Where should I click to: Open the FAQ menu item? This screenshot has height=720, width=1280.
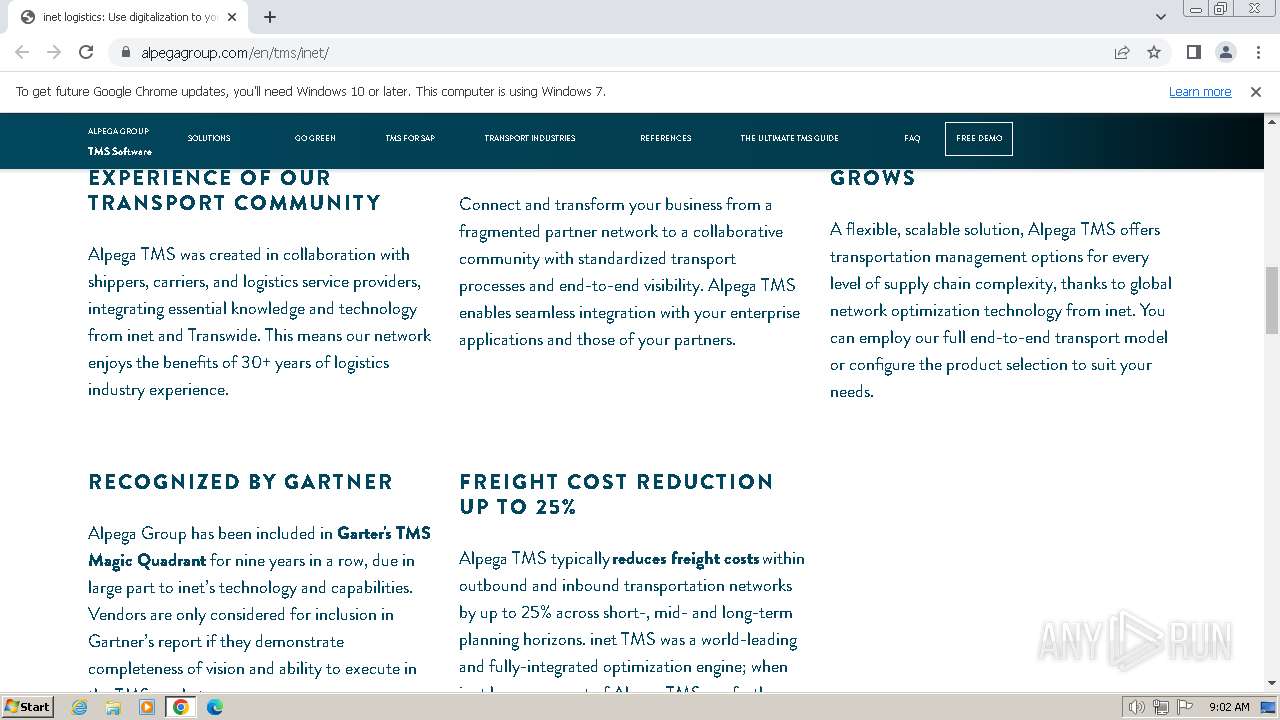click(912, 138)
